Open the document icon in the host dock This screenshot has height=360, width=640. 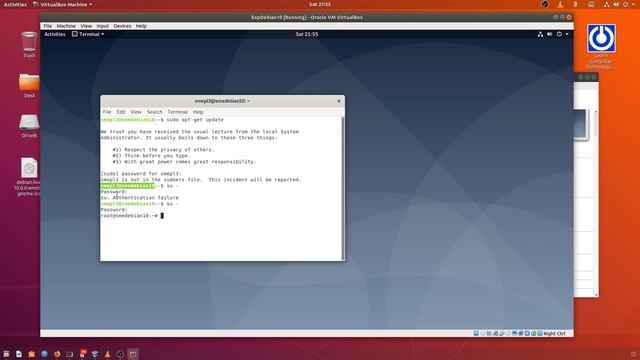(19, 354)
